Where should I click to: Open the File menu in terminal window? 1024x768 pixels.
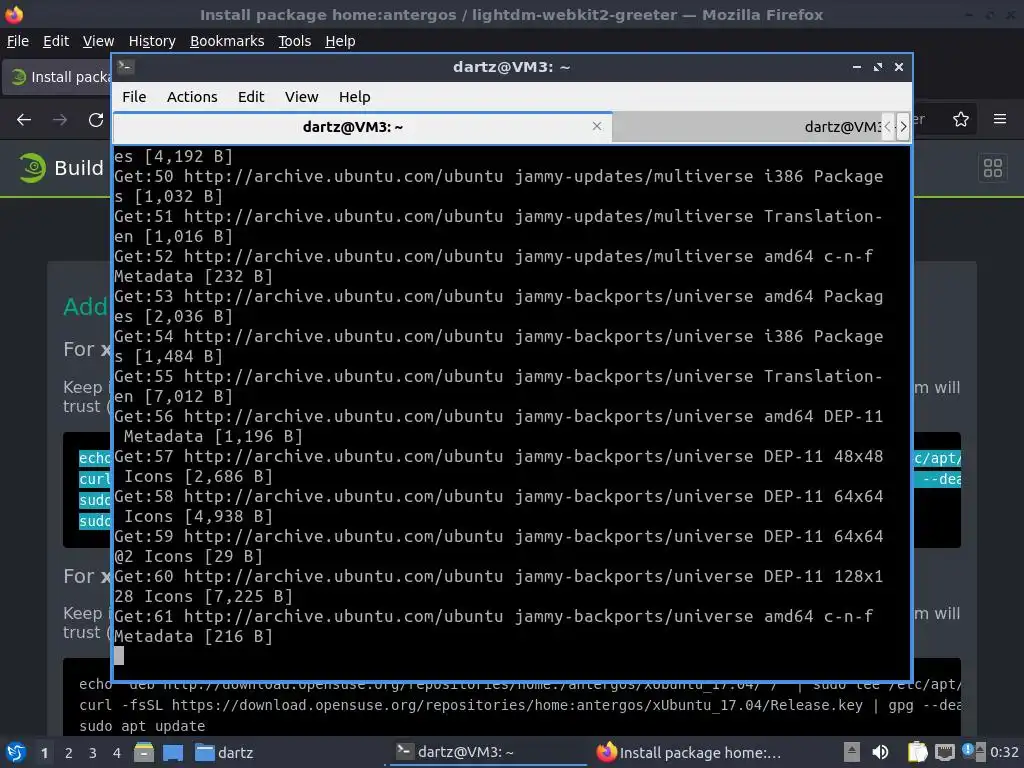pyautogui.click(x=134, y=97)
